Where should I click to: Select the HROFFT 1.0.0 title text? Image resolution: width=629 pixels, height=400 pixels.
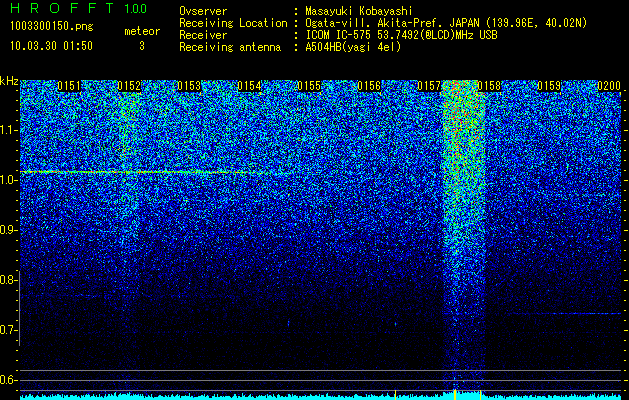point(79,8)
